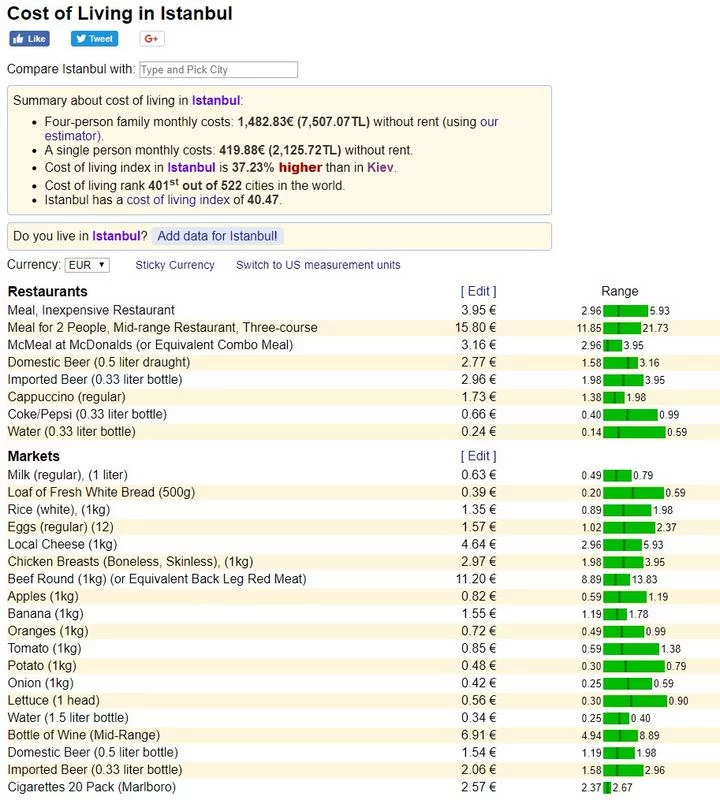Select 'McMeal at McDonalds' row label
The height and width of the screenshot is (800, 720).
coord(150,345)
